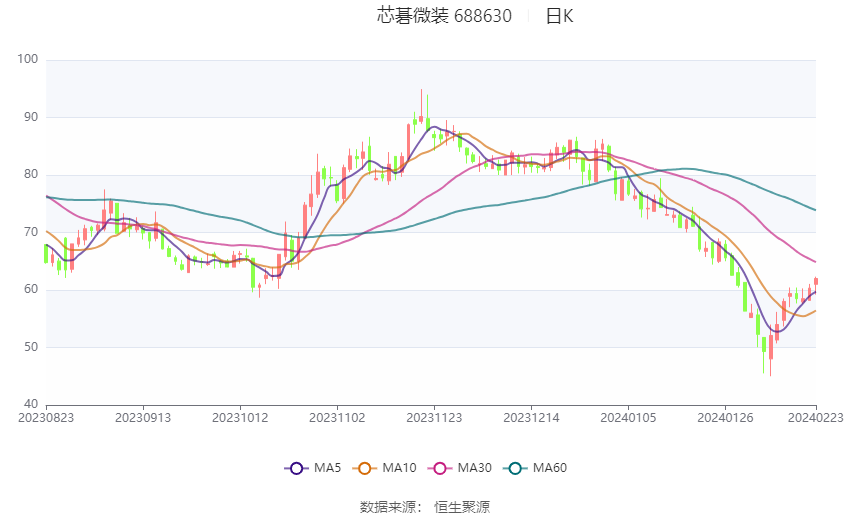
Task: Click the 20240223 x-axis date label
Action: click(x=815, y=418)
